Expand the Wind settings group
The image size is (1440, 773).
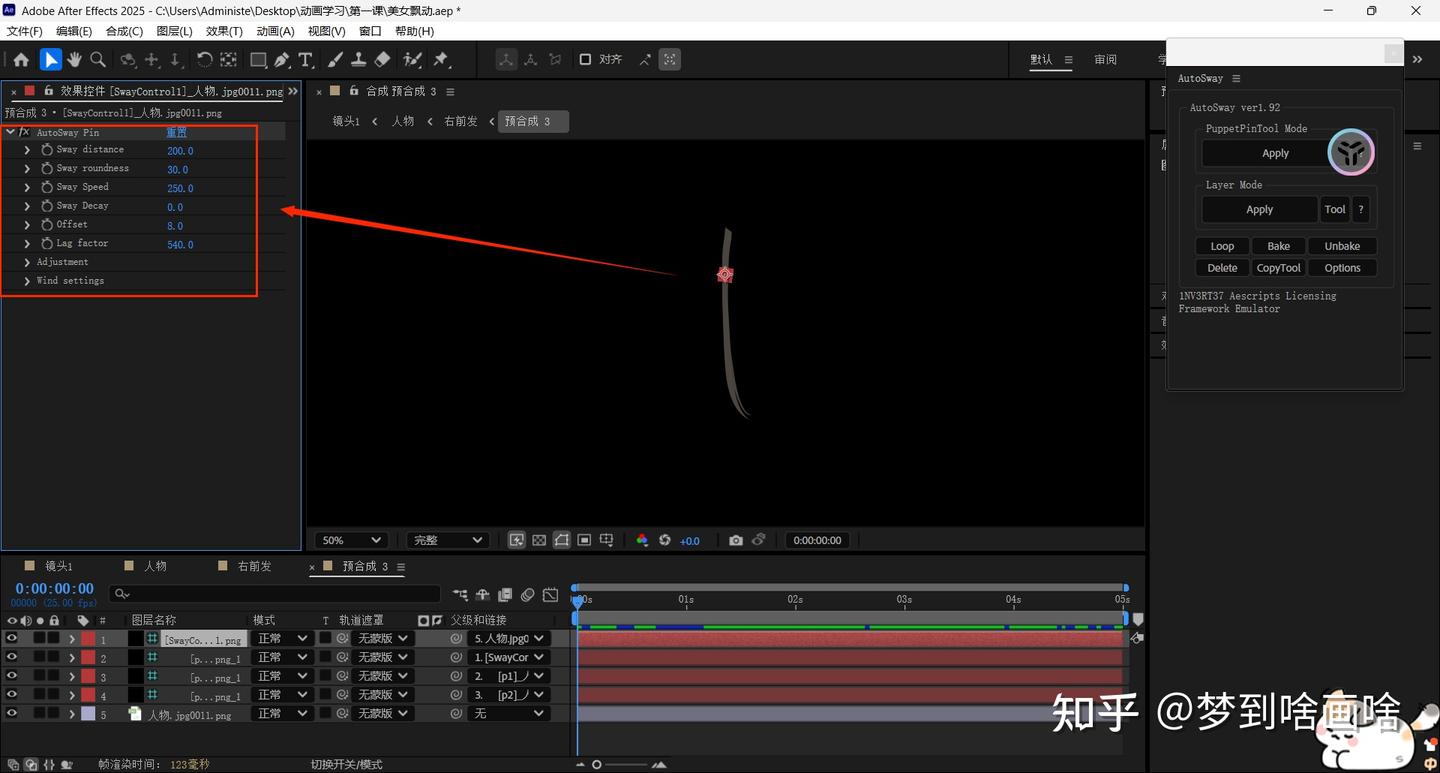coord(27,281)
